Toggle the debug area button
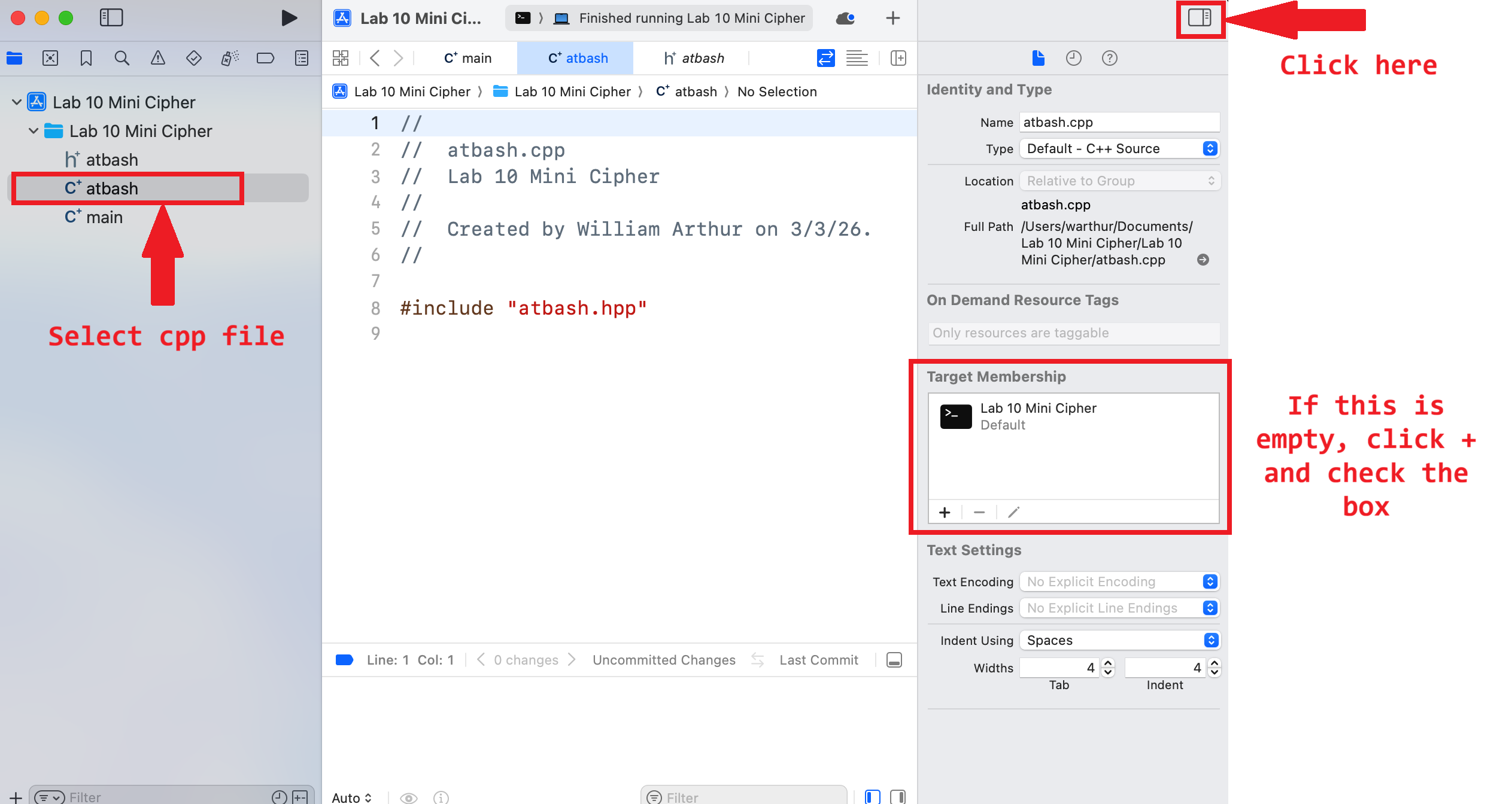The height and width of the screenshot is (804, 1512). [894, 660]
